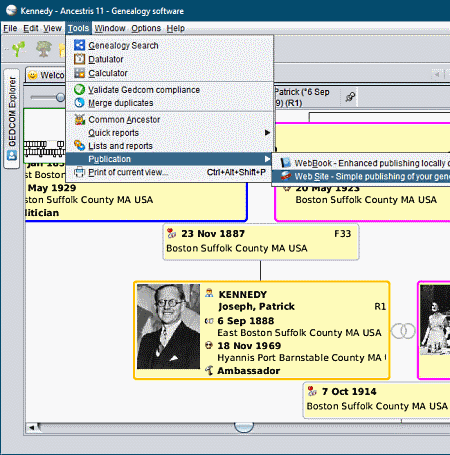
Task: Click the green sprout toolbar icon
Action: (x=19, y=49)
